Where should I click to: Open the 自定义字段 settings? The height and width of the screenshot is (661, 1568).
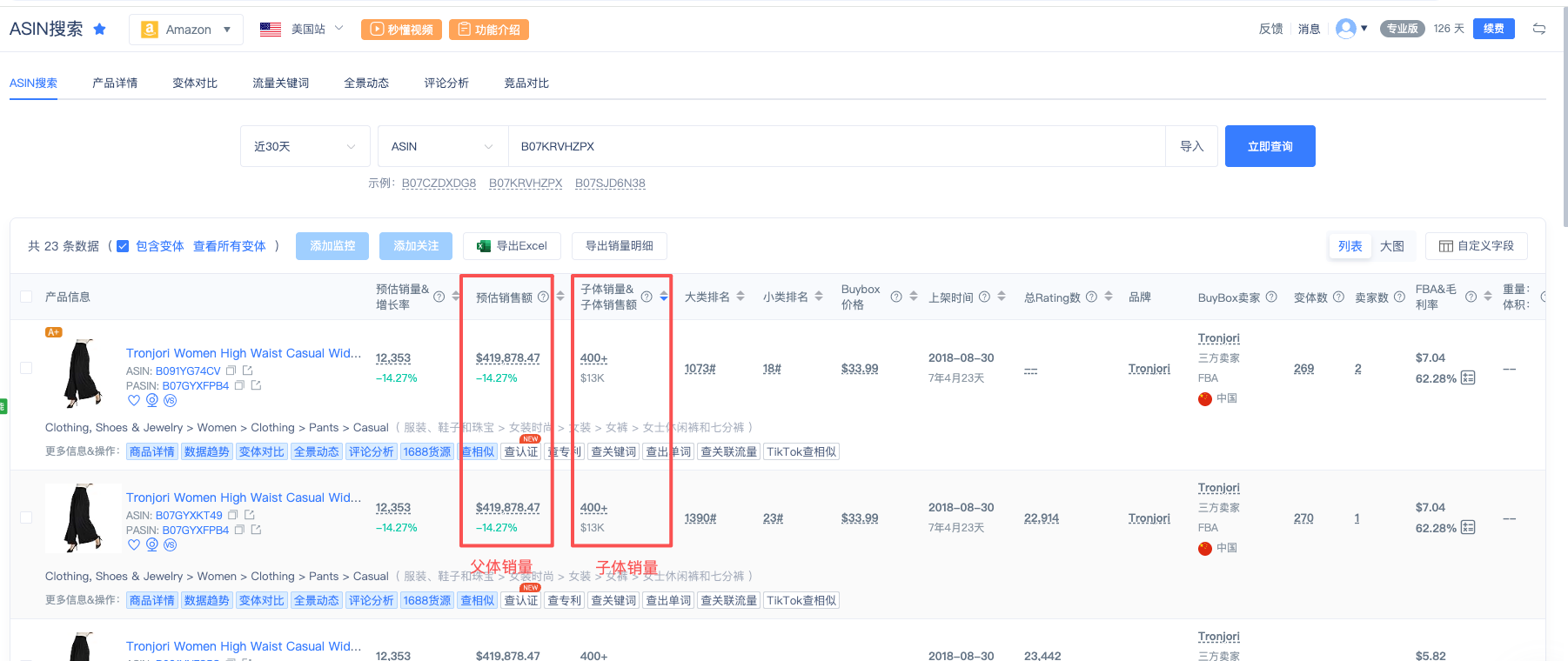(1476, 246)
